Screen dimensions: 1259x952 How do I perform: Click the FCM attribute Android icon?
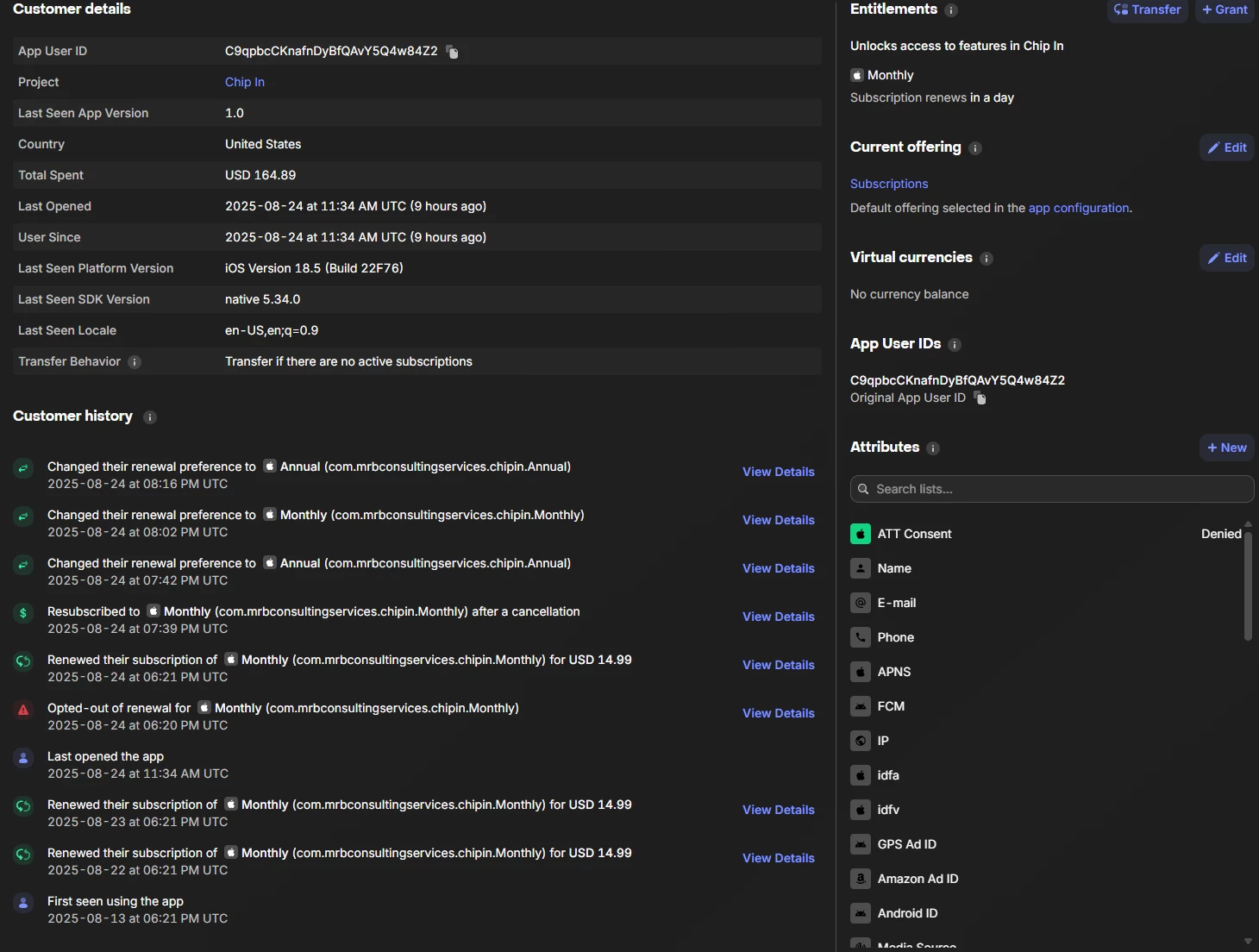tap(861, 706)
